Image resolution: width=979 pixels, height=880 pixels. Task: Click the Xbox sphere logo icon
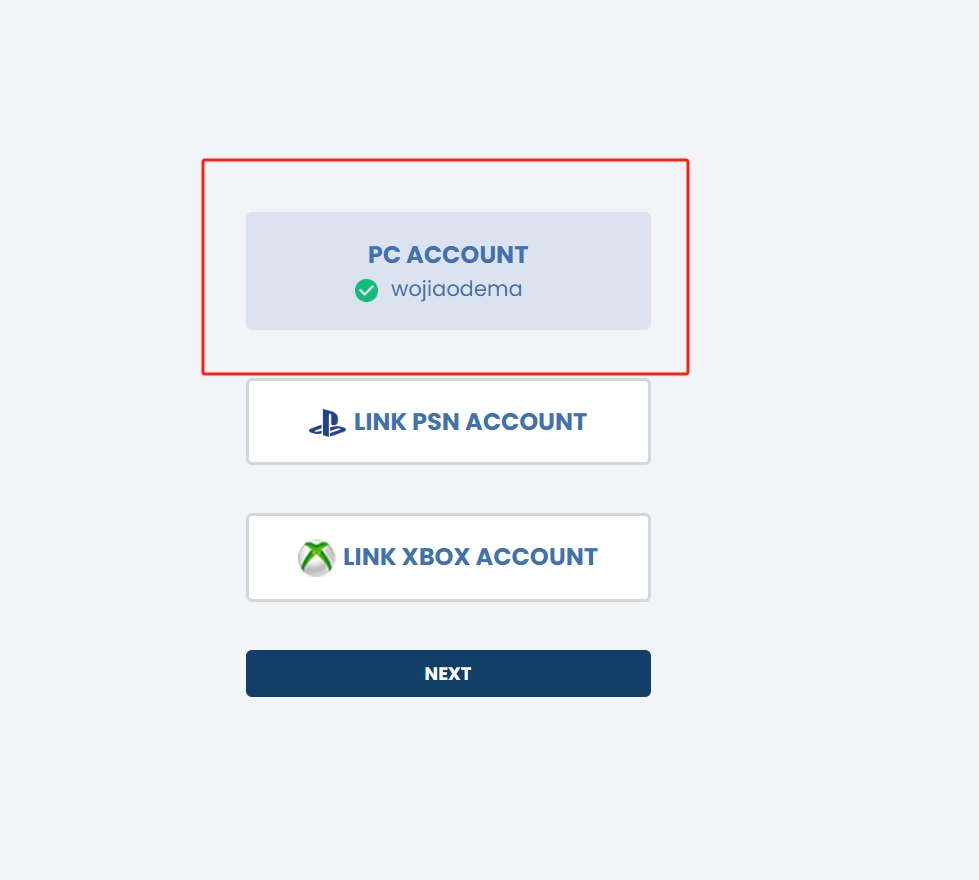coord(317,558)
